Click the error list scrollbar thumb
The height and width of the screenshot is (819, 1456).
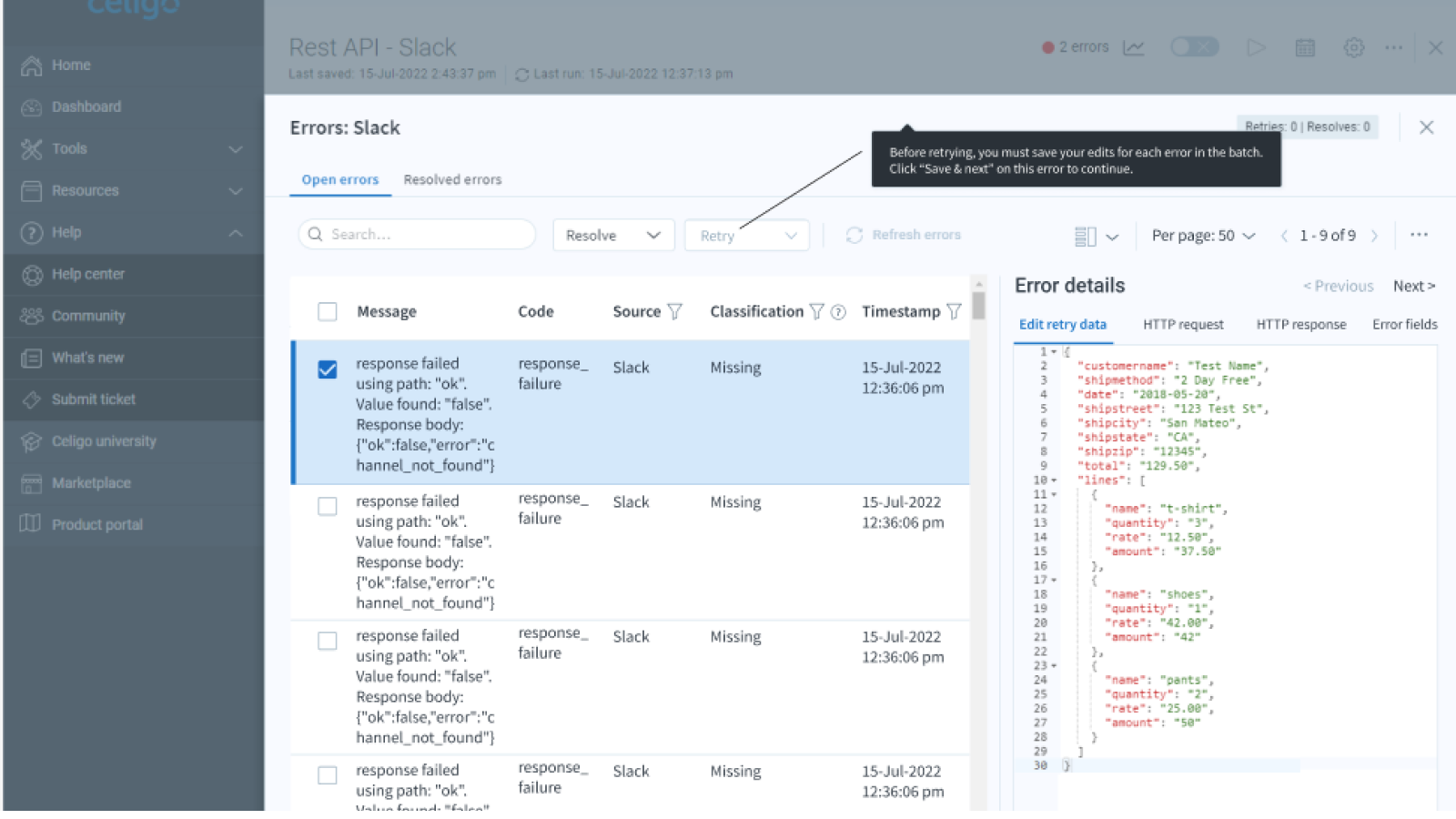pos(978,305)
